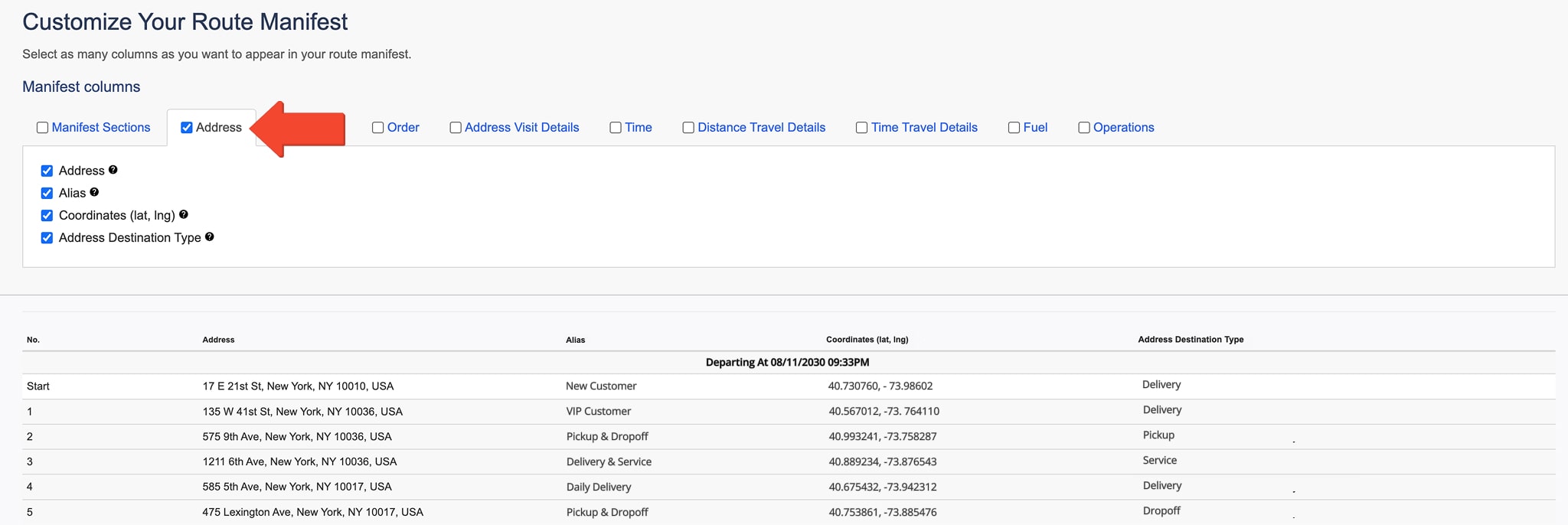Click coordinates 40.730760, - 73.98602

880,386
